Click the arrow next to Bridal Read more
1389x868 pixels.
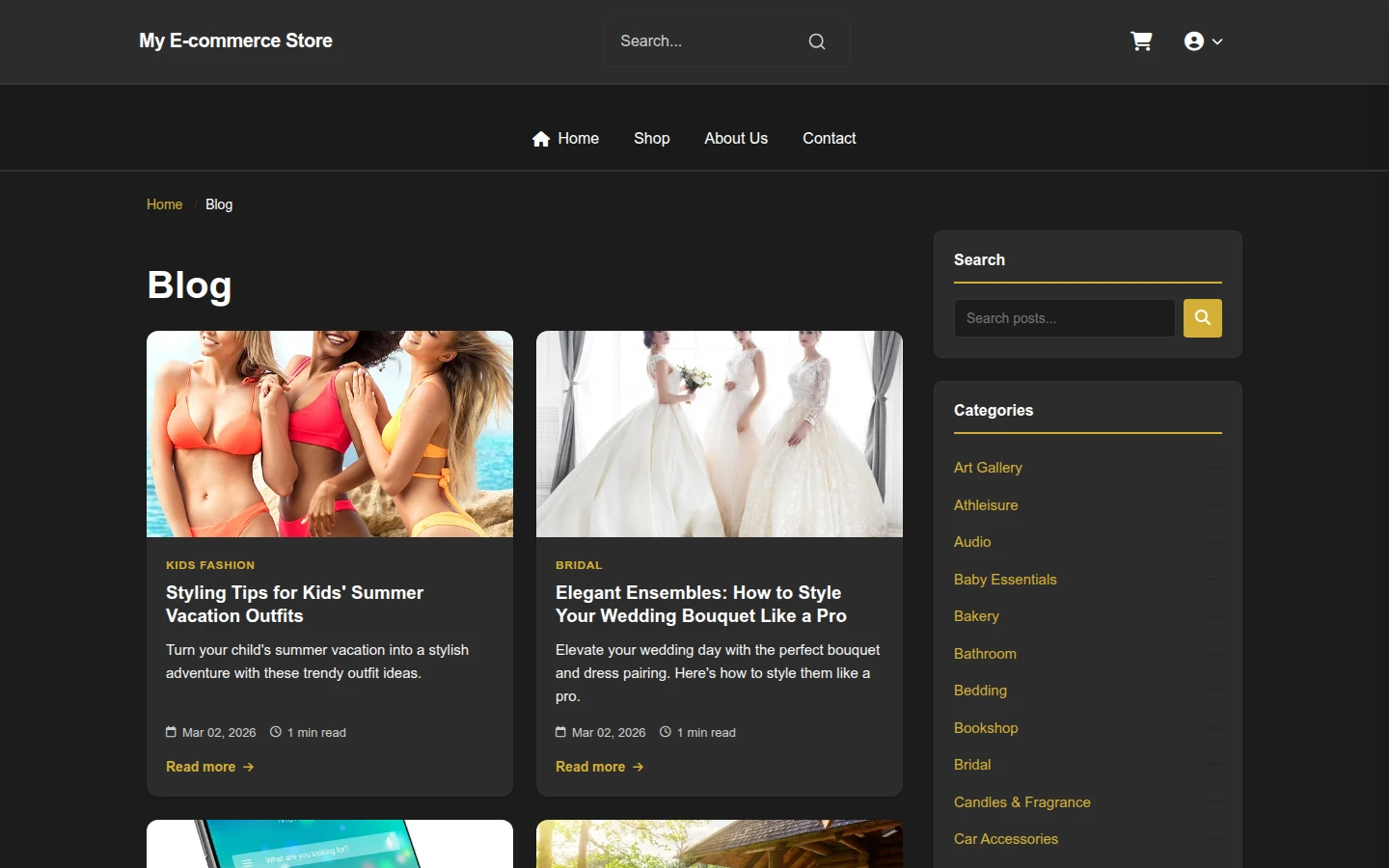638,767
